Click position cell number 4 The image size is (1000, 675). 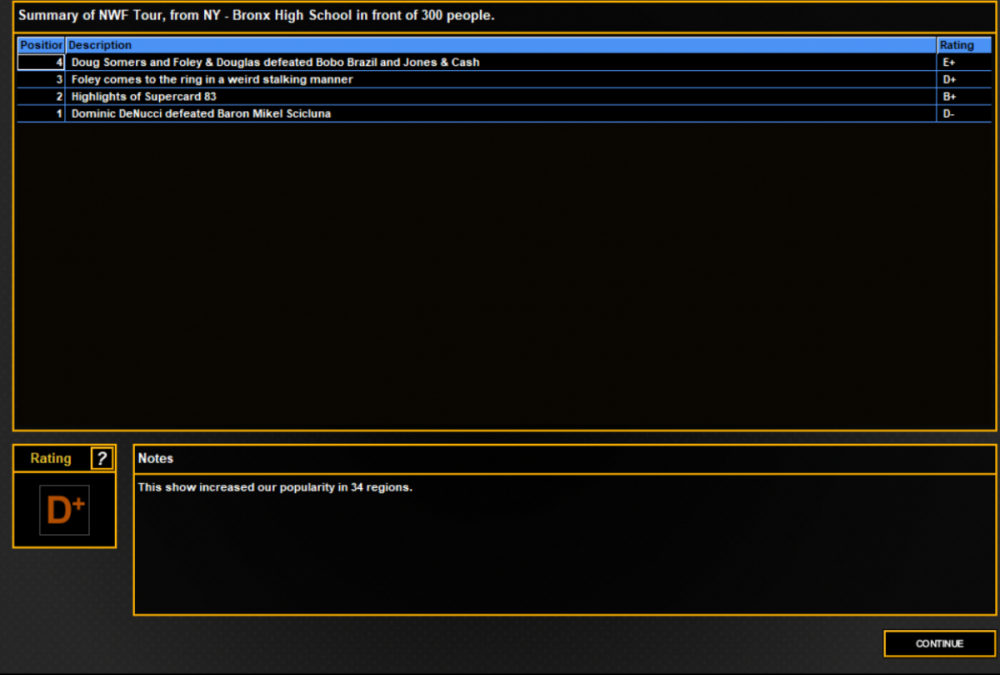(x=41, y=62)
